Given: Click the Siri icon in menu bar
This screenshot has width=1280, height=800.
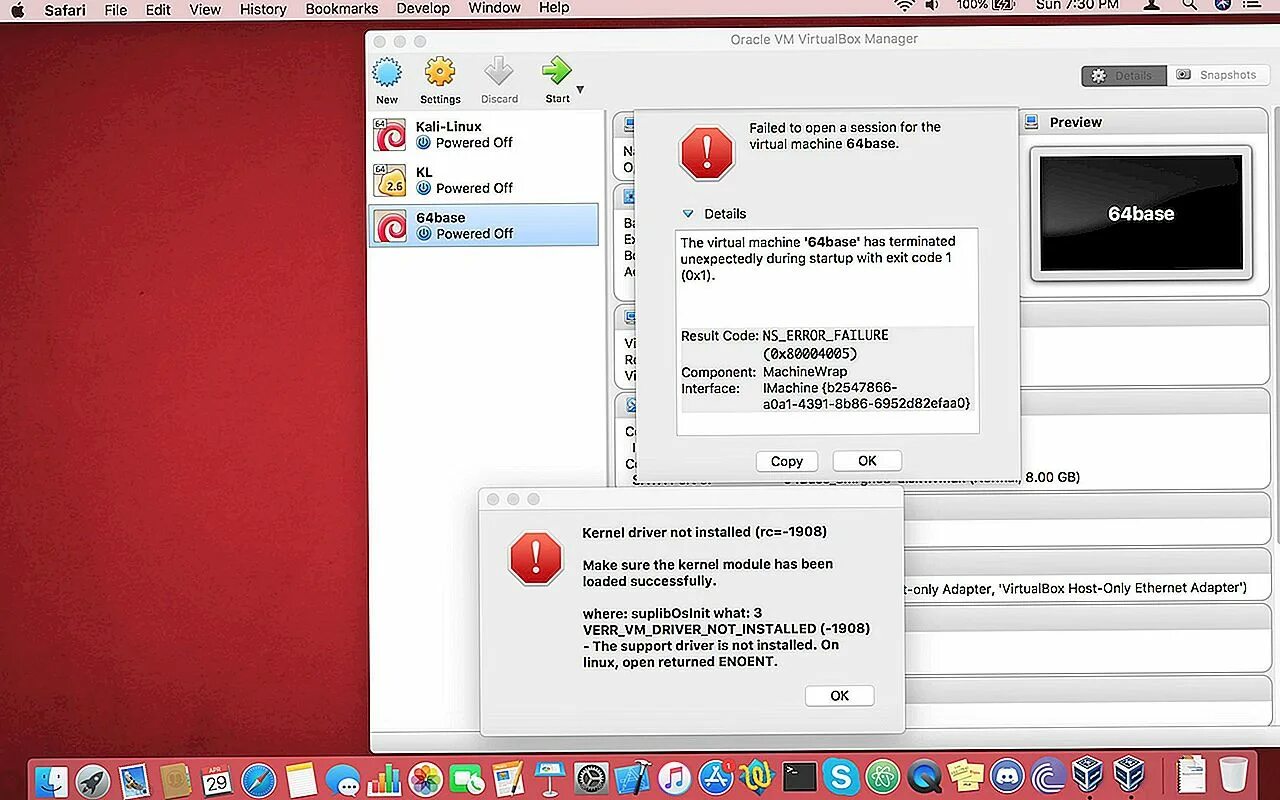Looking at the screenshot, I should [x=1222, y=6].
